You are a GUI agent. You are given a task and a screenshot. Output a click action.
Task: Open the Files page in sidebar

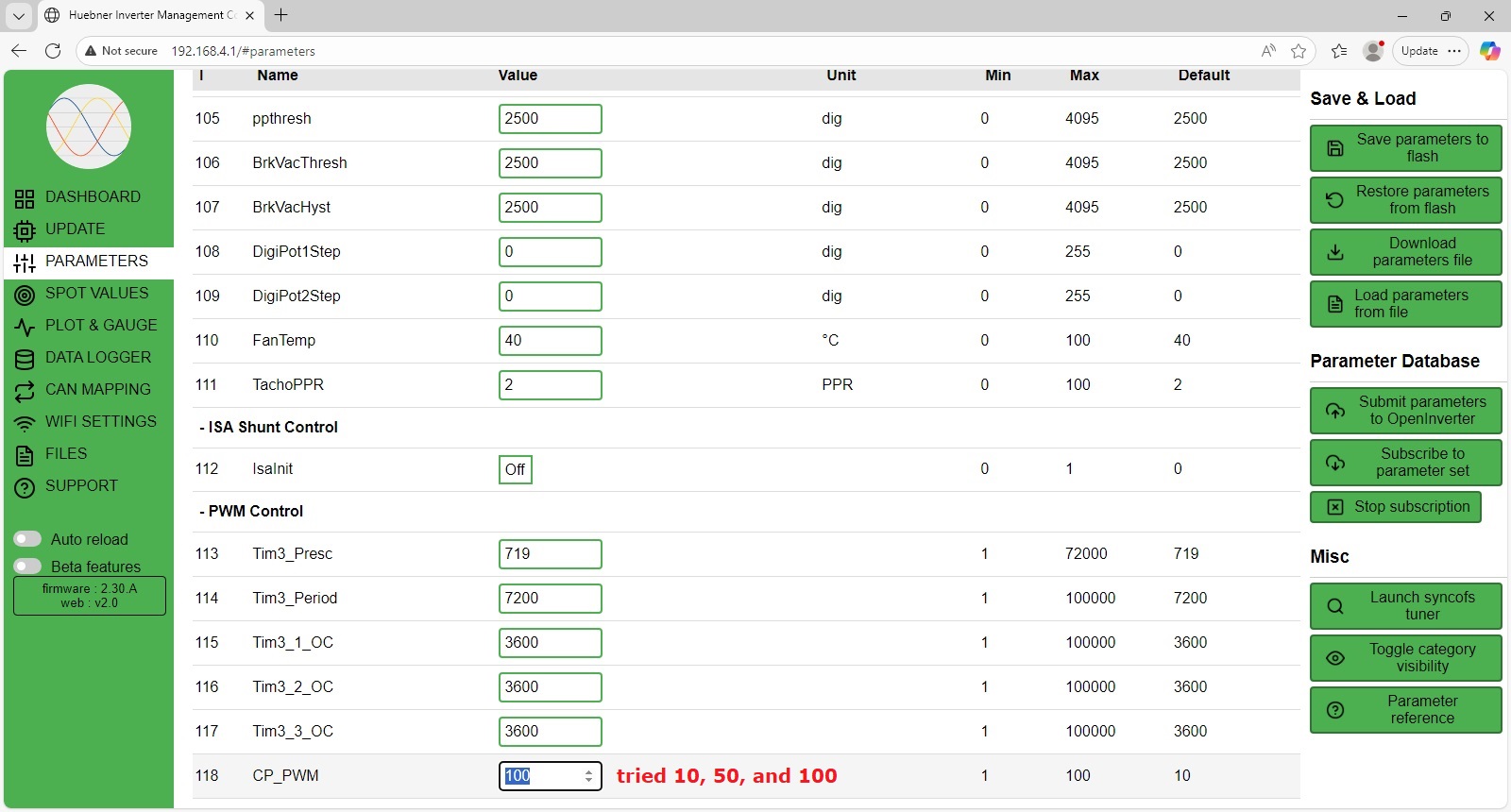(66, 454)
